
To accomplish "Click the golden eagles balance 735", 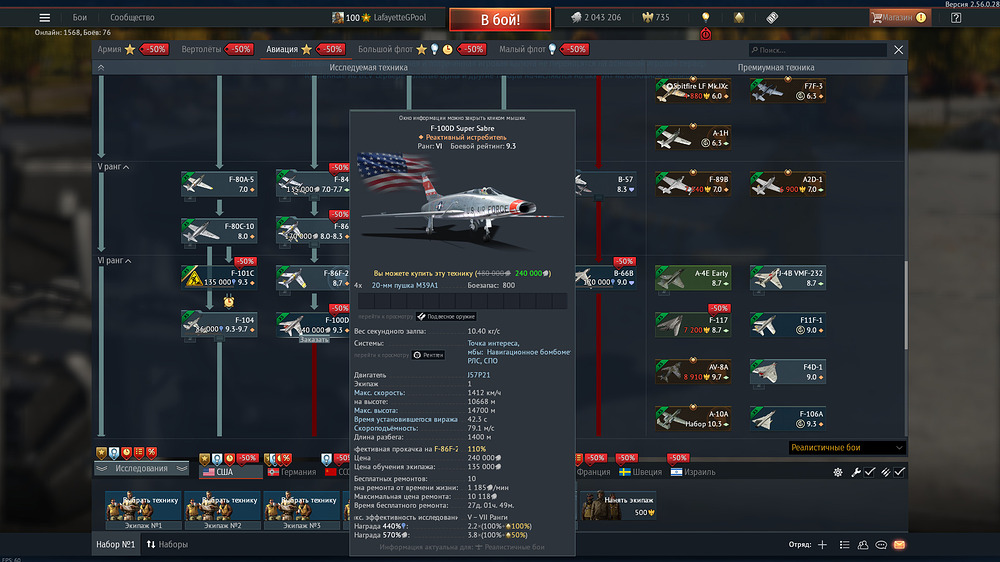I will click(x=656, y=18).
